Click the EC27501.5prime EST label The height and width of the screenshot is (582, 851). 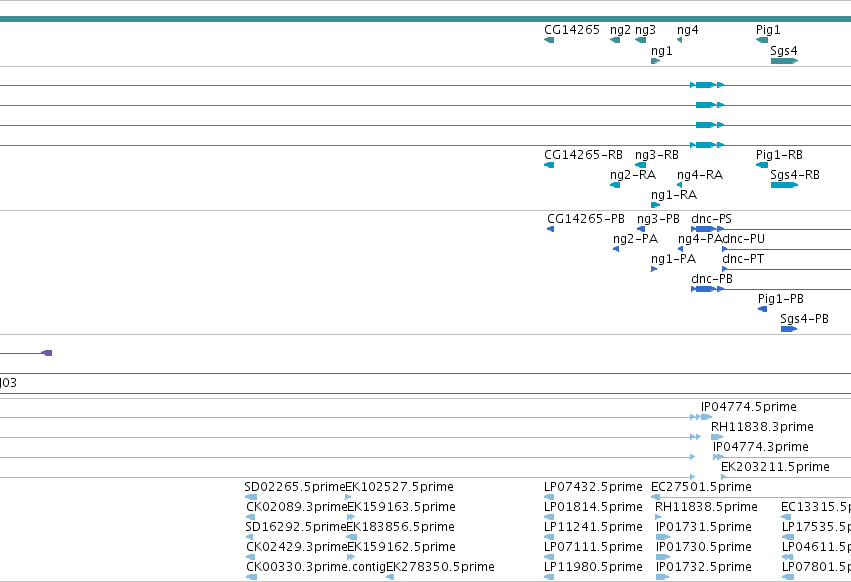click(x=701, y=488)
